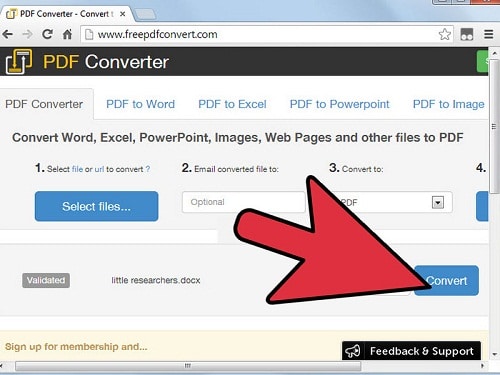Open the Chrome hamburger menu
This screenshot has height=375, width=500.
pos(489,34)
